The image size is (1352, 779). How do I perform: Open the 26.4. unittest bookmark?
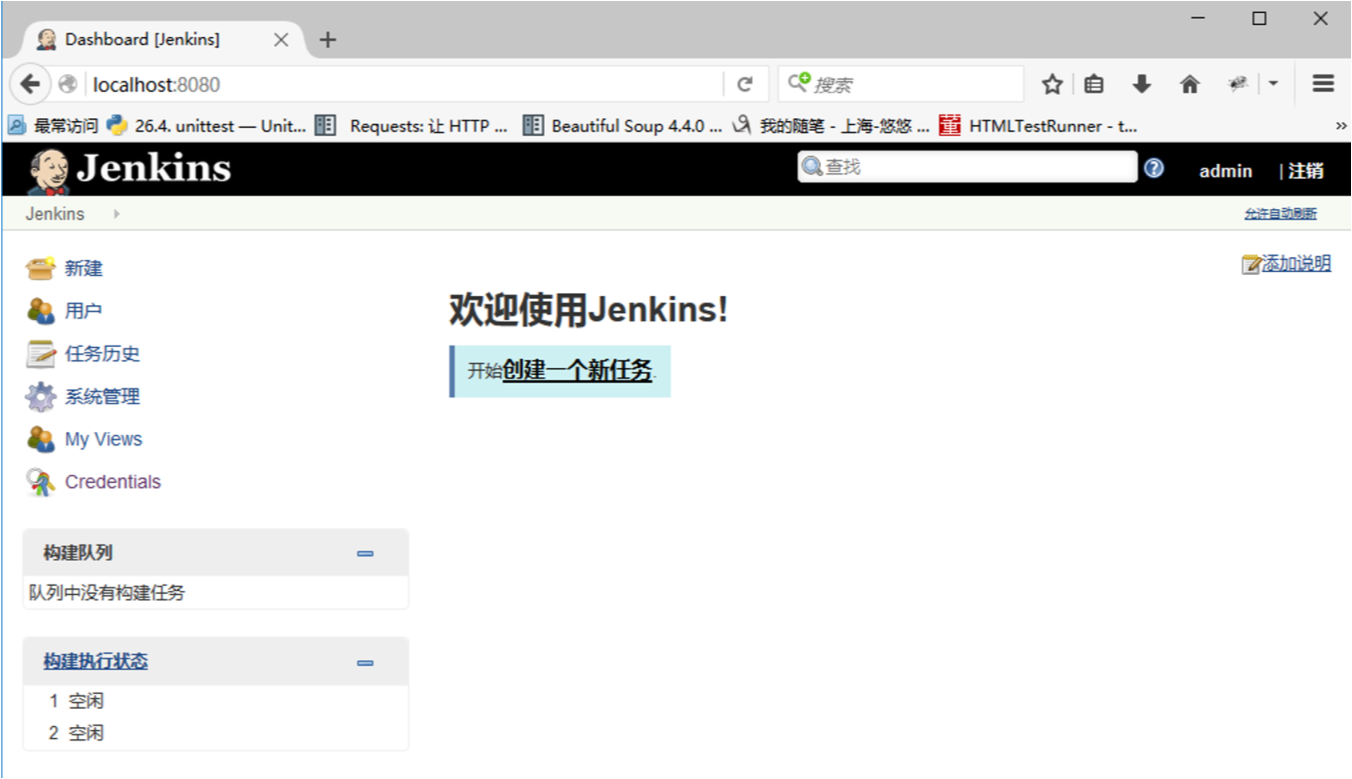point(206,126)
